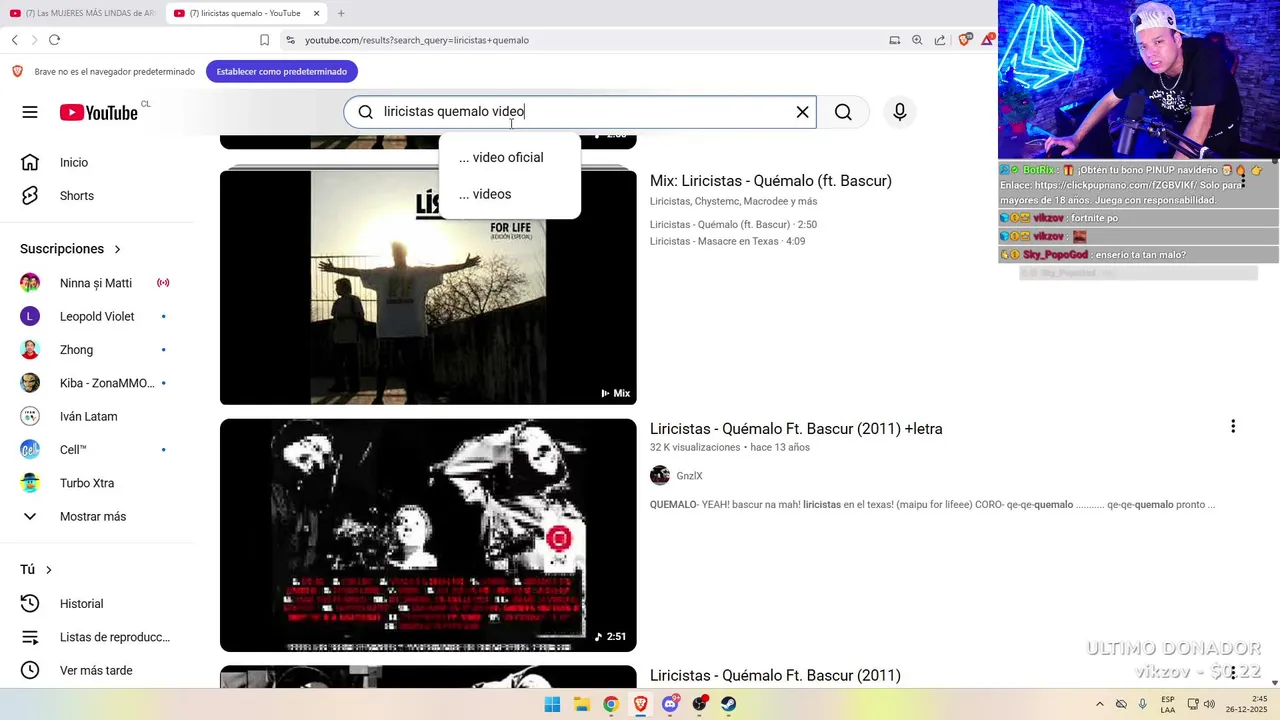Screen dimensions: 1280x720
Task: Open a new browser tab
Action: click(341, 13)
